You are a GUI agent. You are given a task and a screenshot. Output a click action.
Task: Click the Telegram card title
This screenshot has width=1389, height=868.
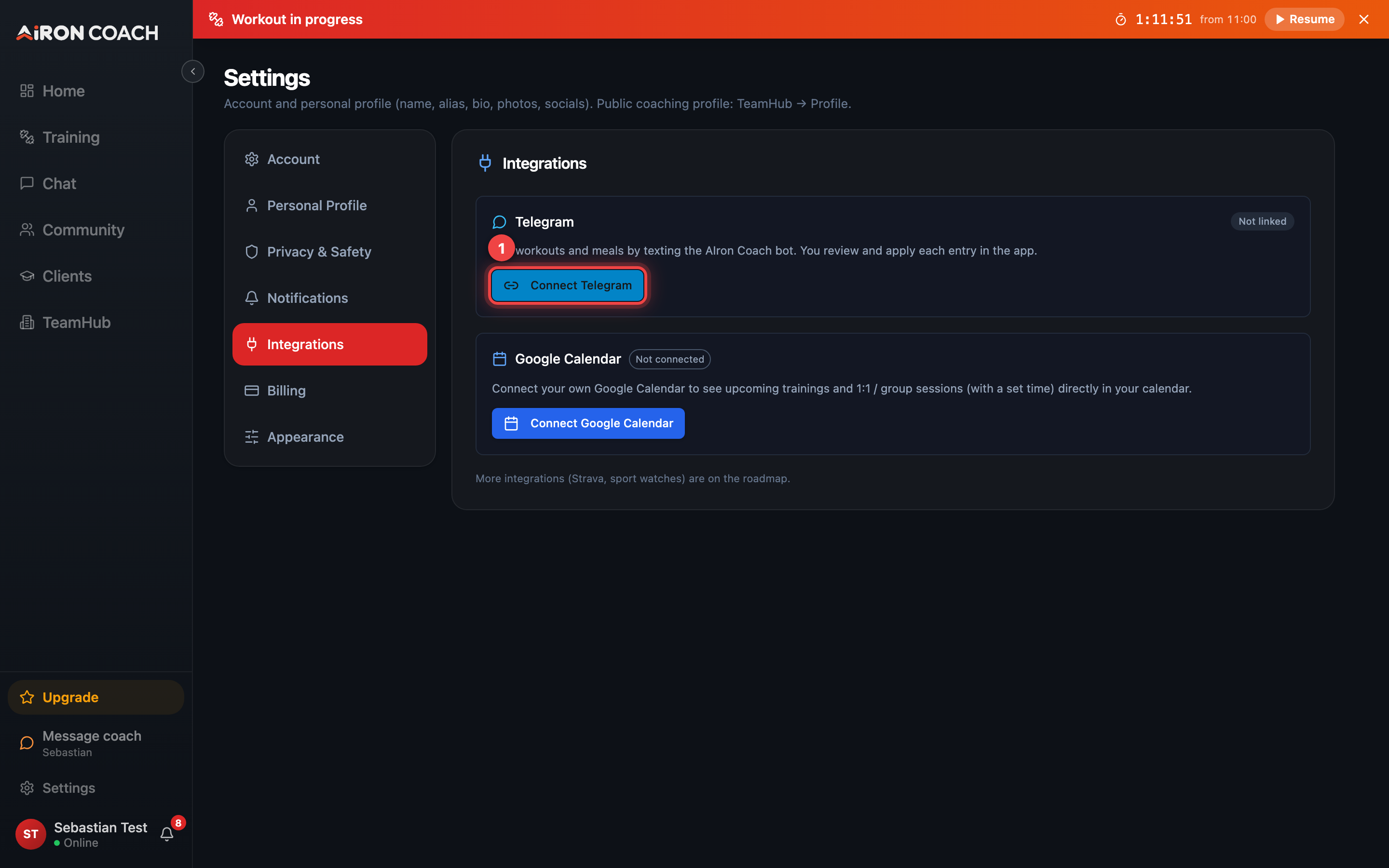(544, 222)
